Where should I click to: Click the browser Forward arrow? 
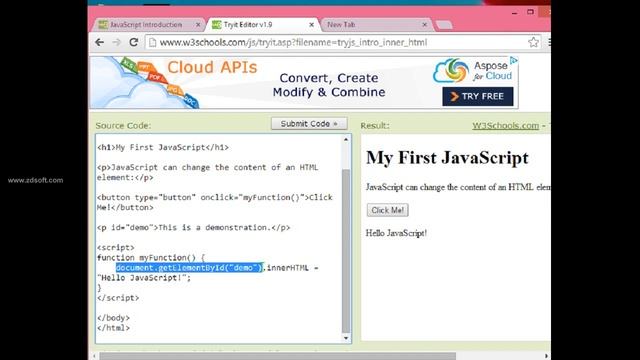[117, 42]
